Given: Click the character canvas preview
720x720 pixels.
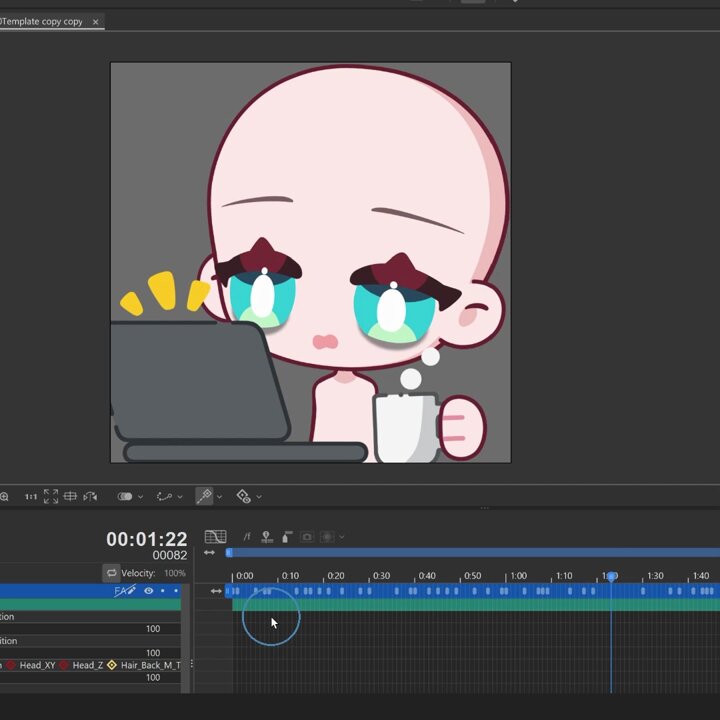Looking at the screenshot, I should coord(311,263).
